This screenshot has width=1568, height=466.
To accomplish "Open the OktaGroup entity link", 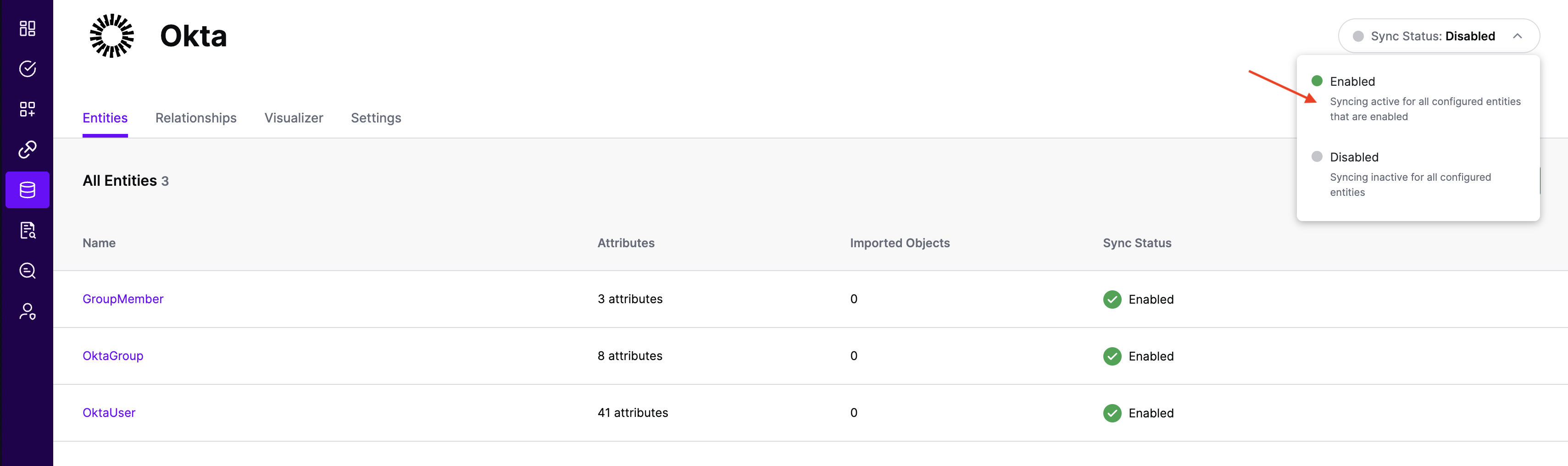I will (x=112, y=356).
